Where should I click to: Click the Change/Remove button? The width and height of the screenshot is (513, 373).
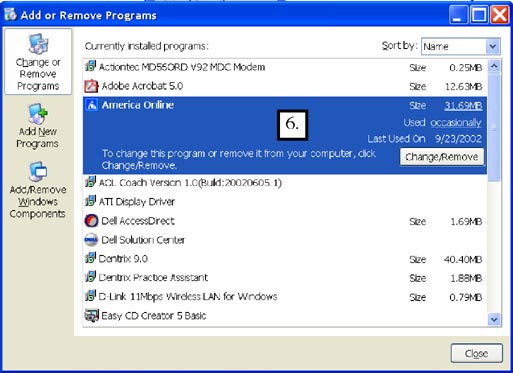[442, 157]
